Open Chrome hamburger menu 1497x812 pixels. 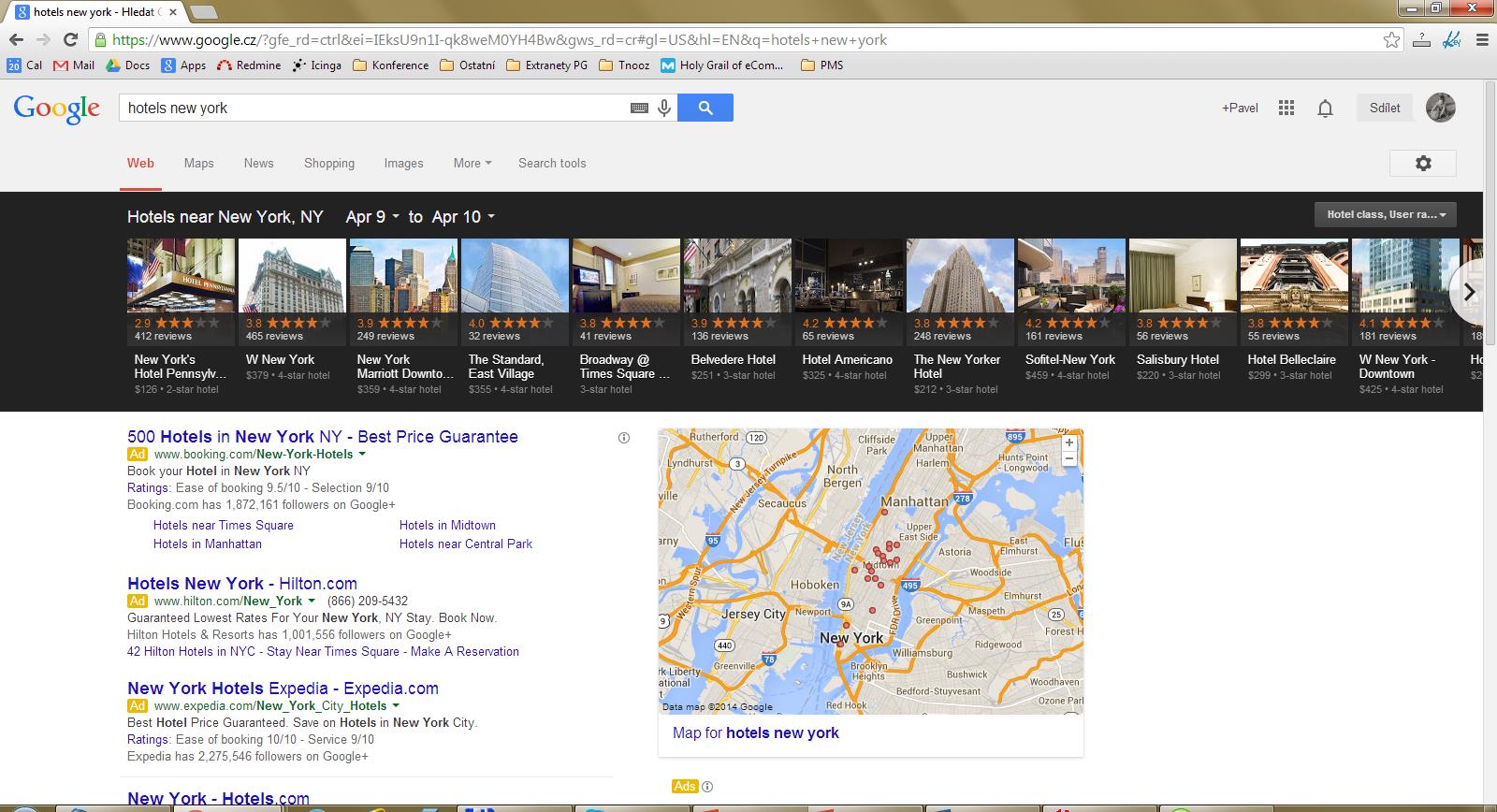[x=1482, y=40]
